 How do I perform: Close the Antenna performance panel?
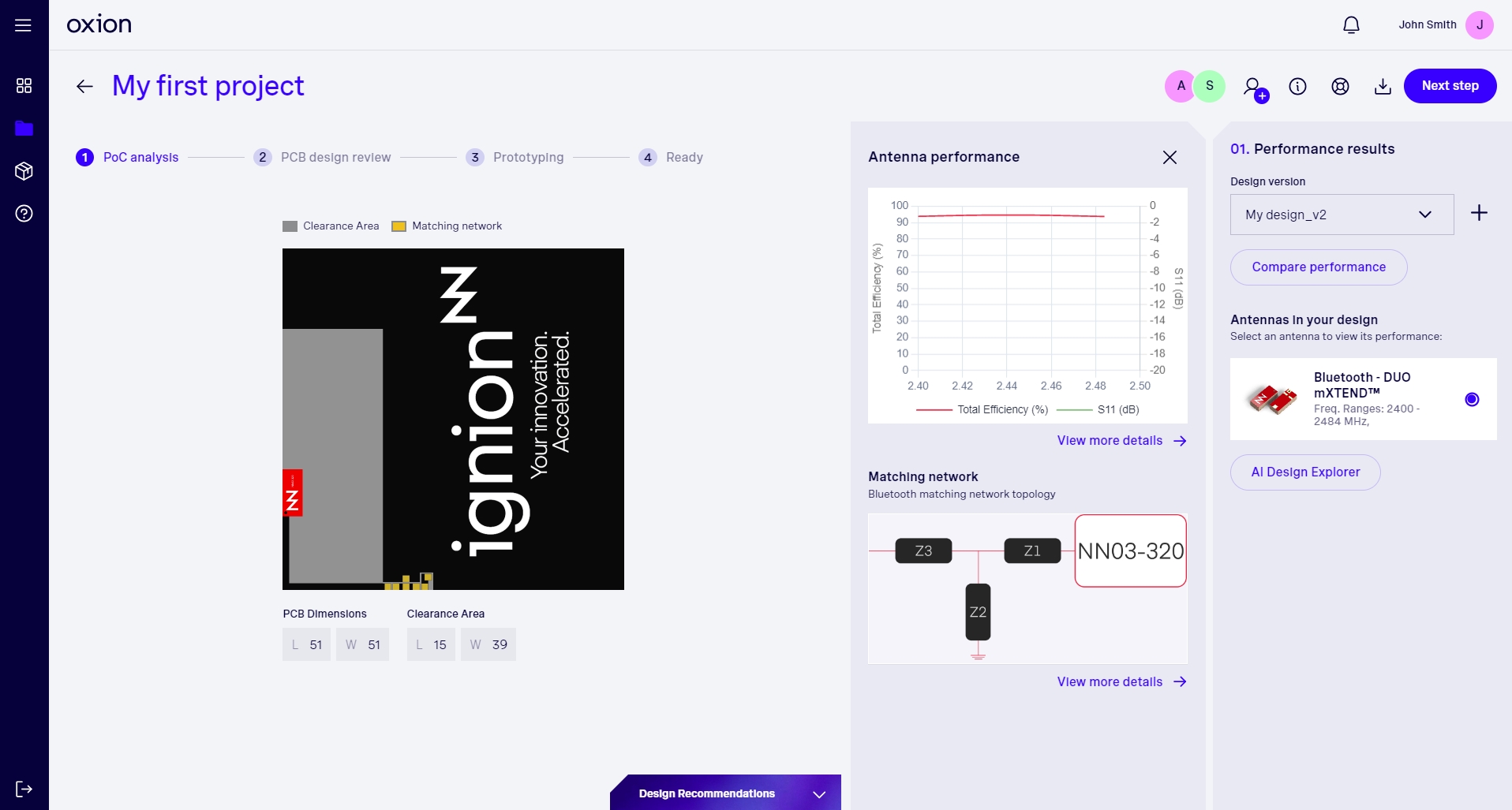(1170, 158)
